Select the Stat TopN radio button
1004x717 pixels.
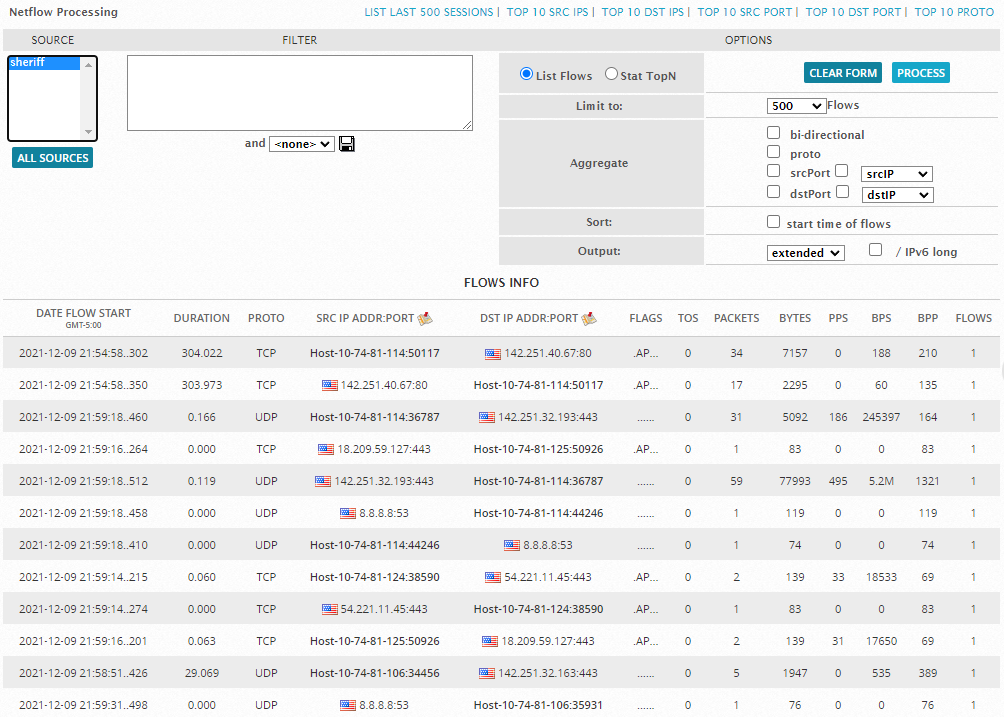(x=611, y=74)
